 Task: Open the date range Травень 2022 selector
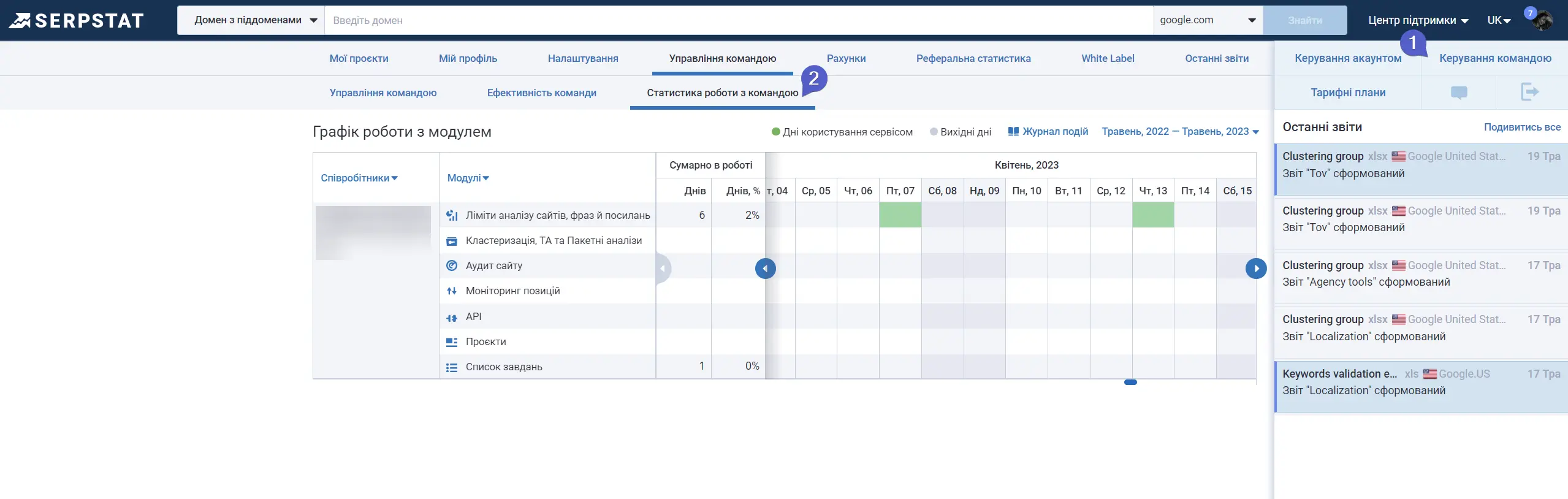coord(1180,131)
